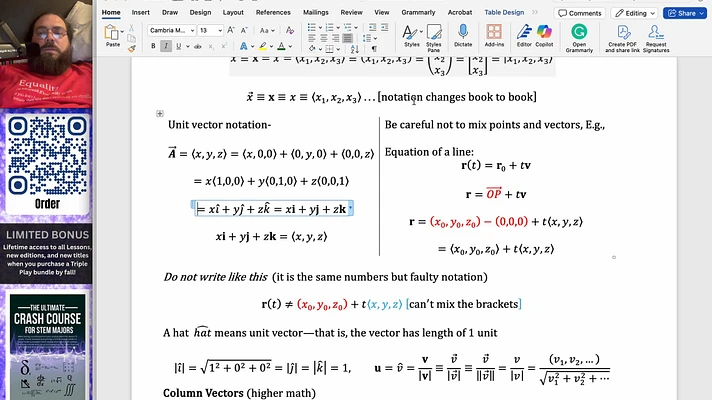Screen dimensions: 712x400
Task: Center align text
Action: [x=323, y=38]
